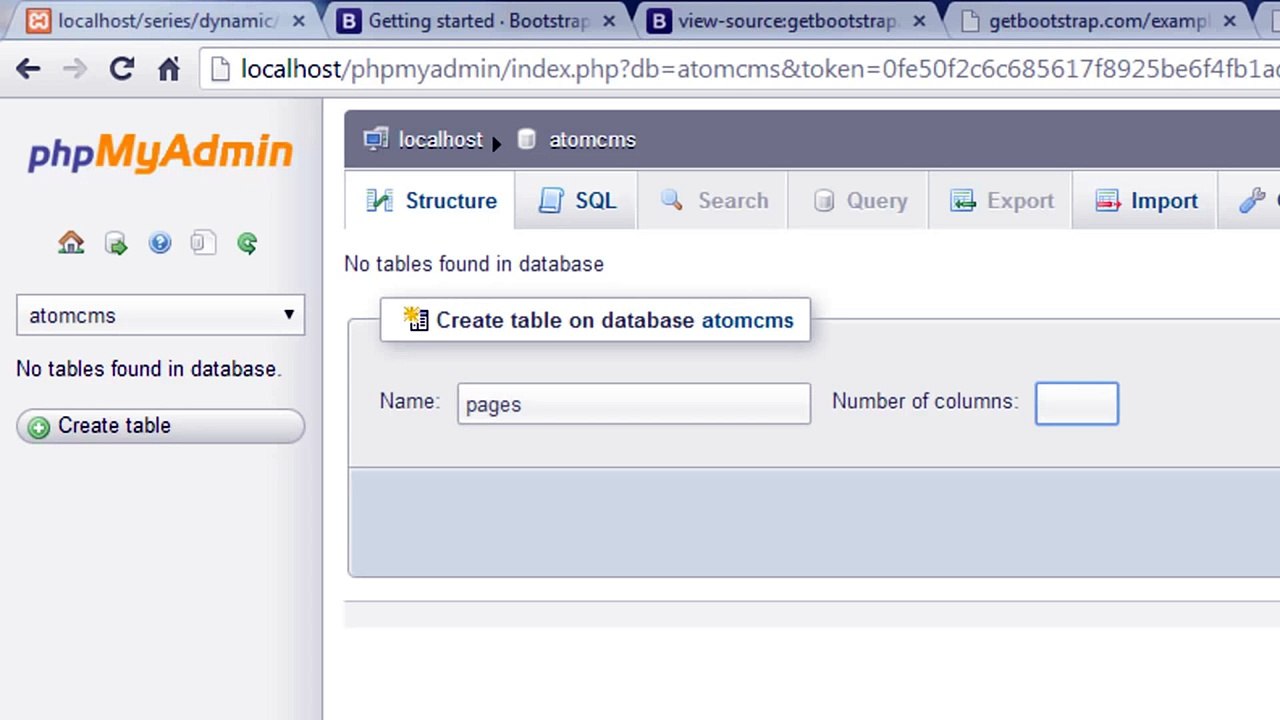Click the sidebar "No tables found in database." text
The height and width of the screenshot is (720, 1280).
click(x=148, y=369)
